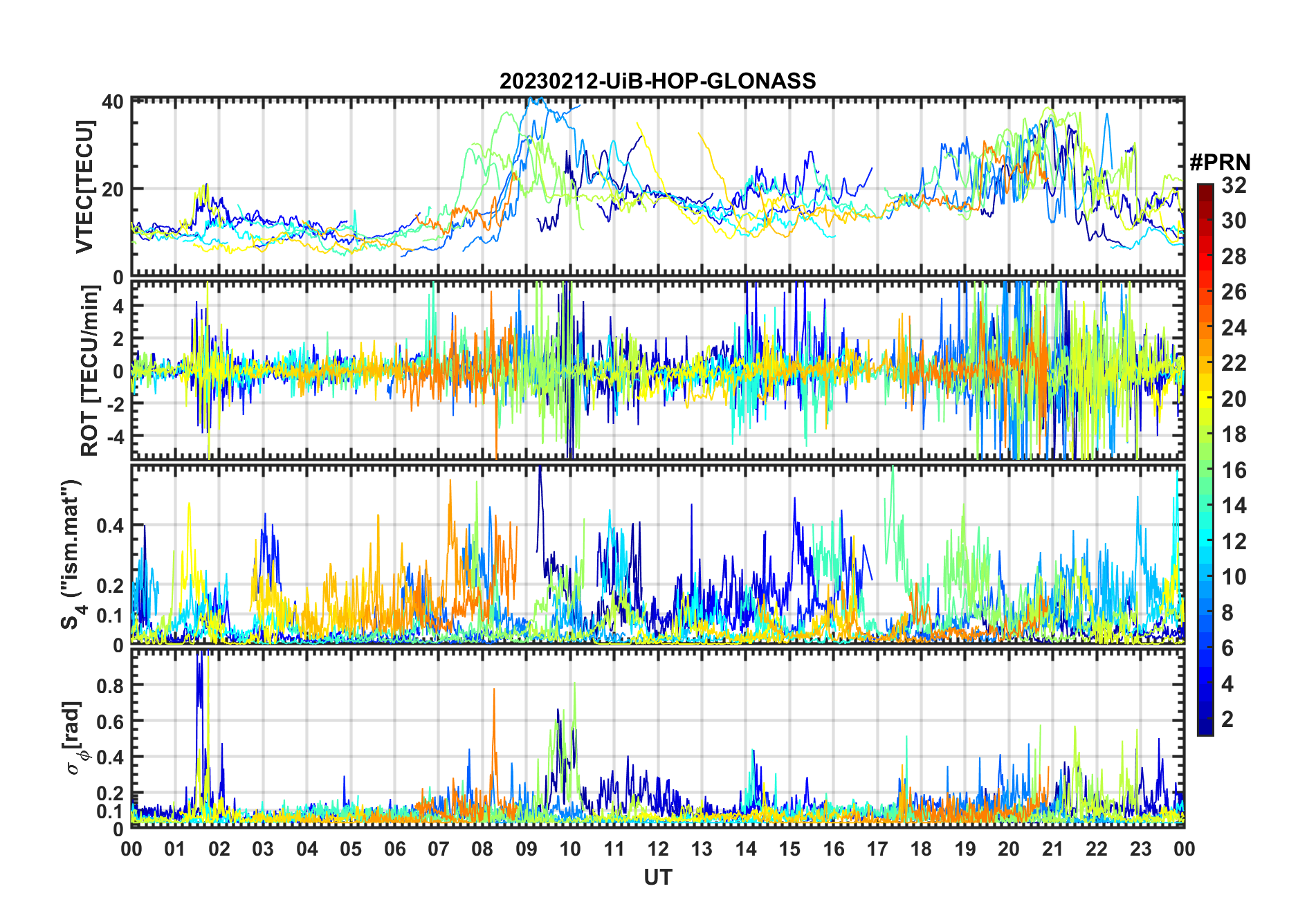Click colorbar tick label 6
The width and height of the screenshot is (1316, 920).
[x=1227, y=648]
